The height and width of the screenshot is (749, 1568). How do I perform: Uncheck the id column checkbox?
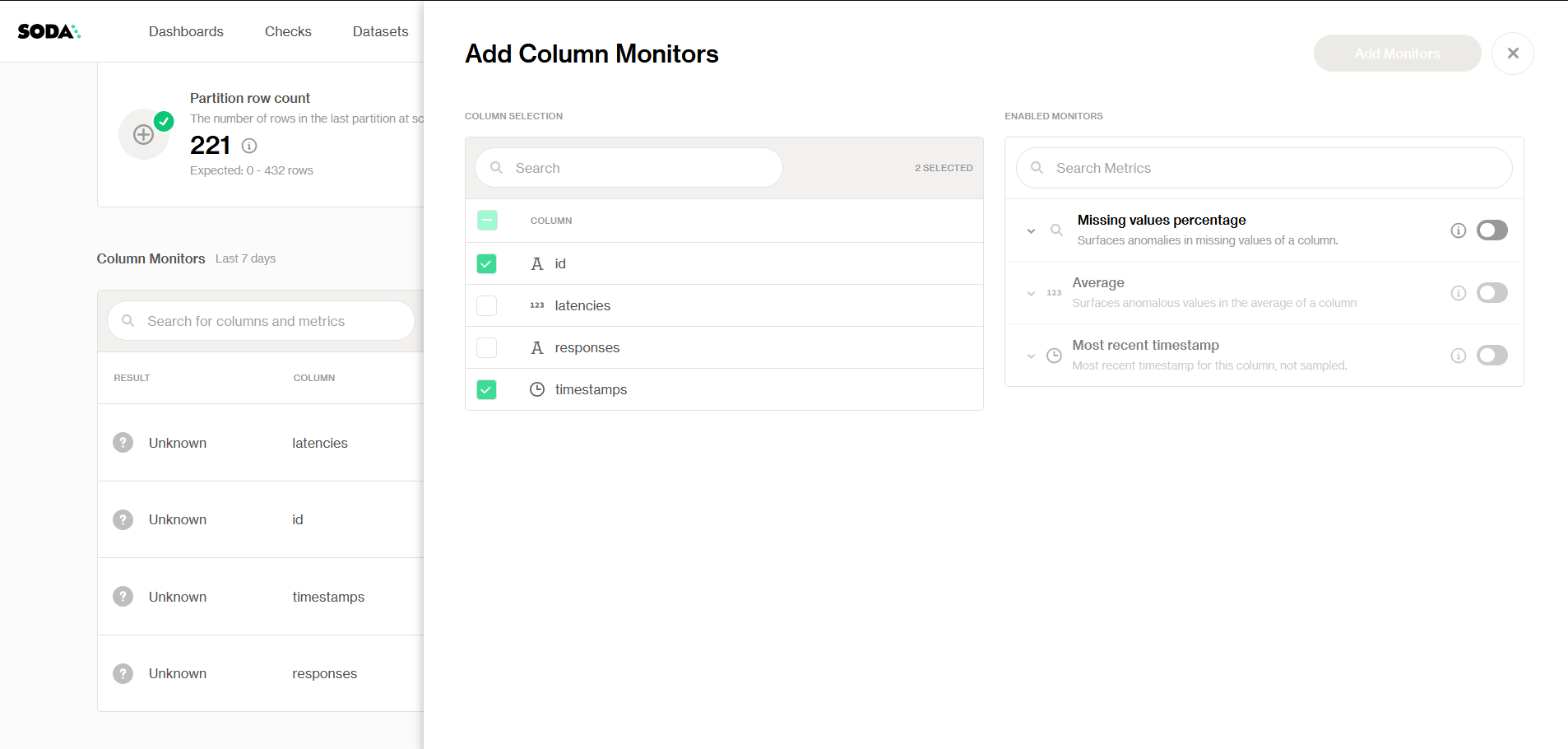487,264
